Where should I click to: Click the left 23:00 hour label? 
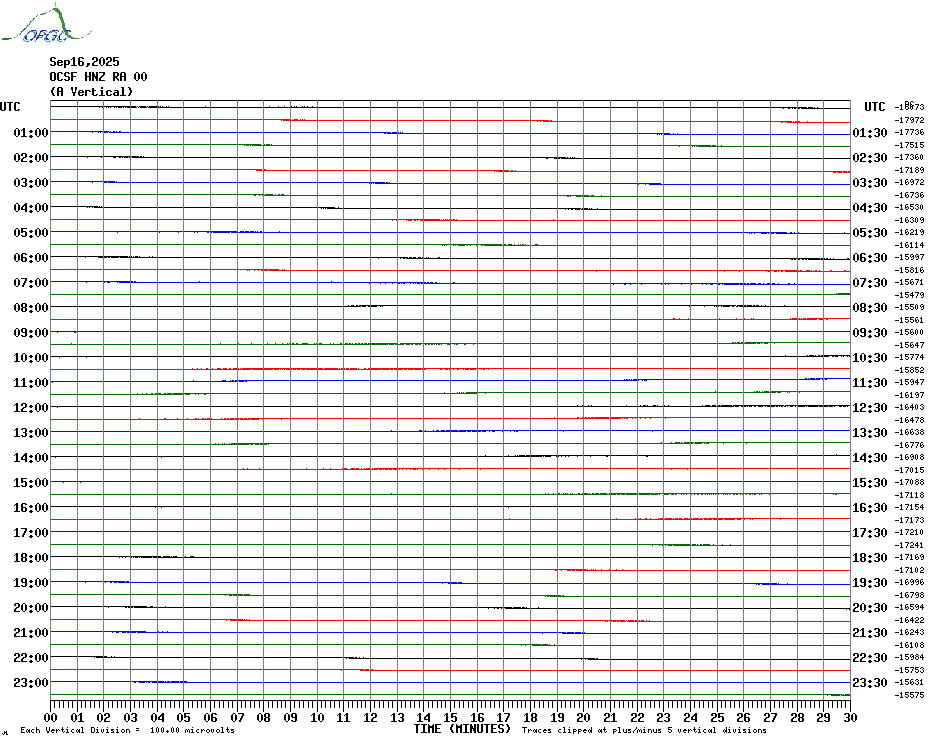click(31, 682)
